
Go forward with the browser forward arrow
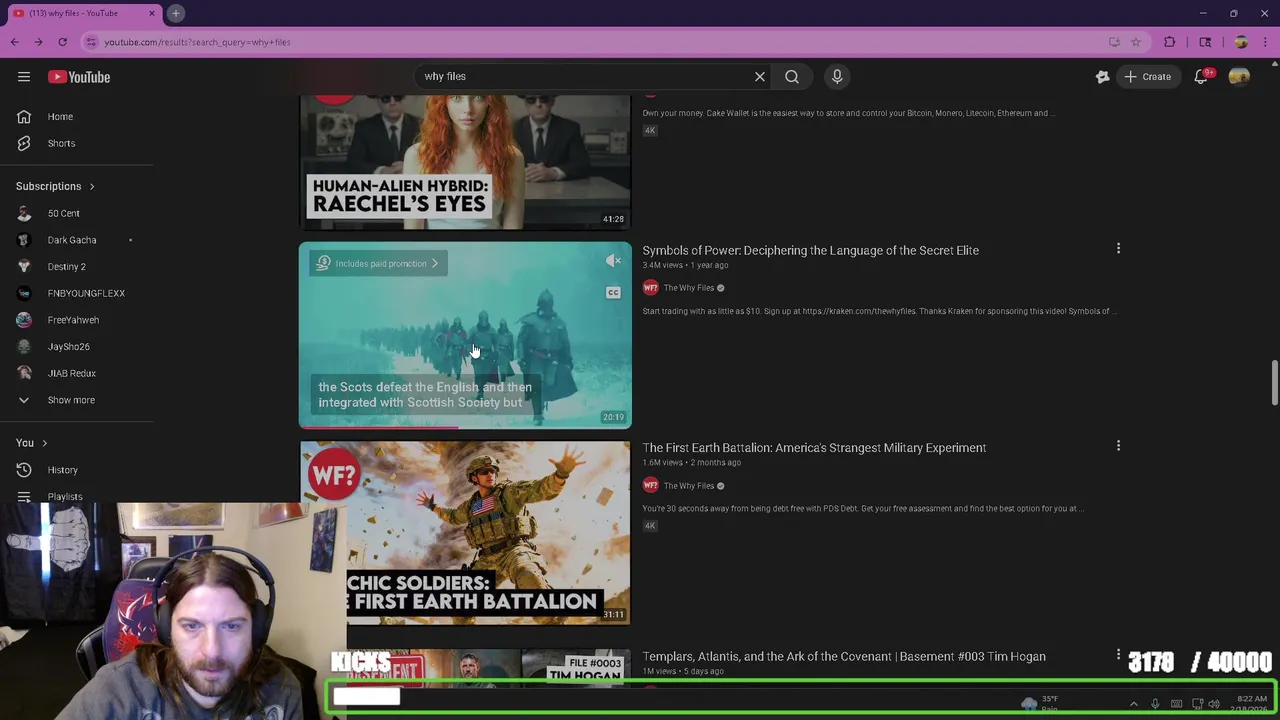38,42
